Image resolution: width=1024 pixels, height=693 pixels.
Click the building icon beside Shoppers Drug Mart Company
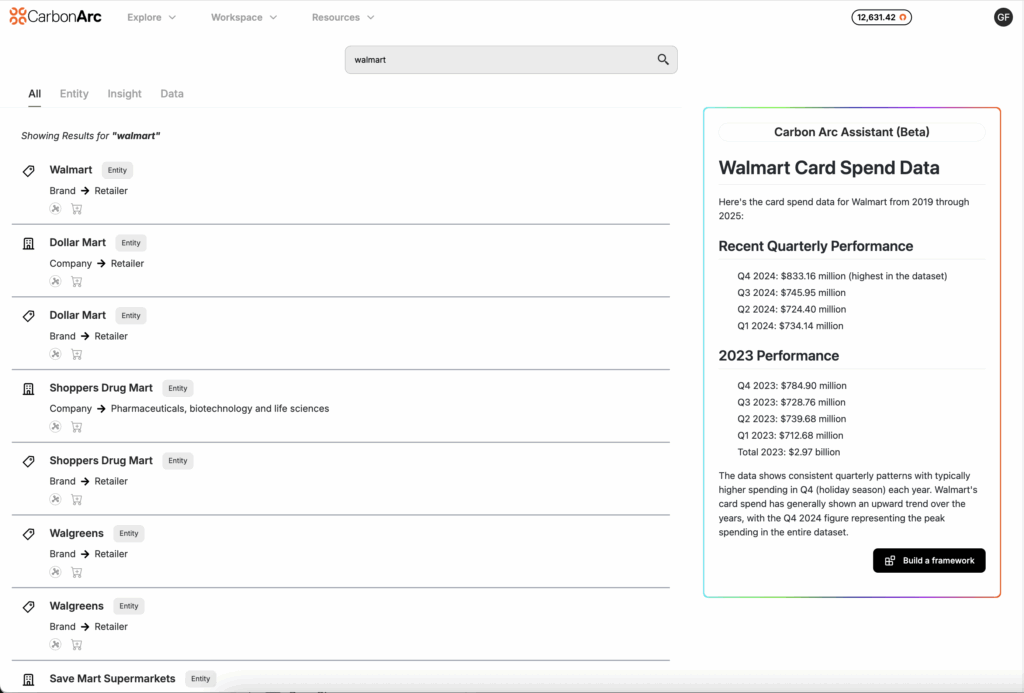point(29,389)
